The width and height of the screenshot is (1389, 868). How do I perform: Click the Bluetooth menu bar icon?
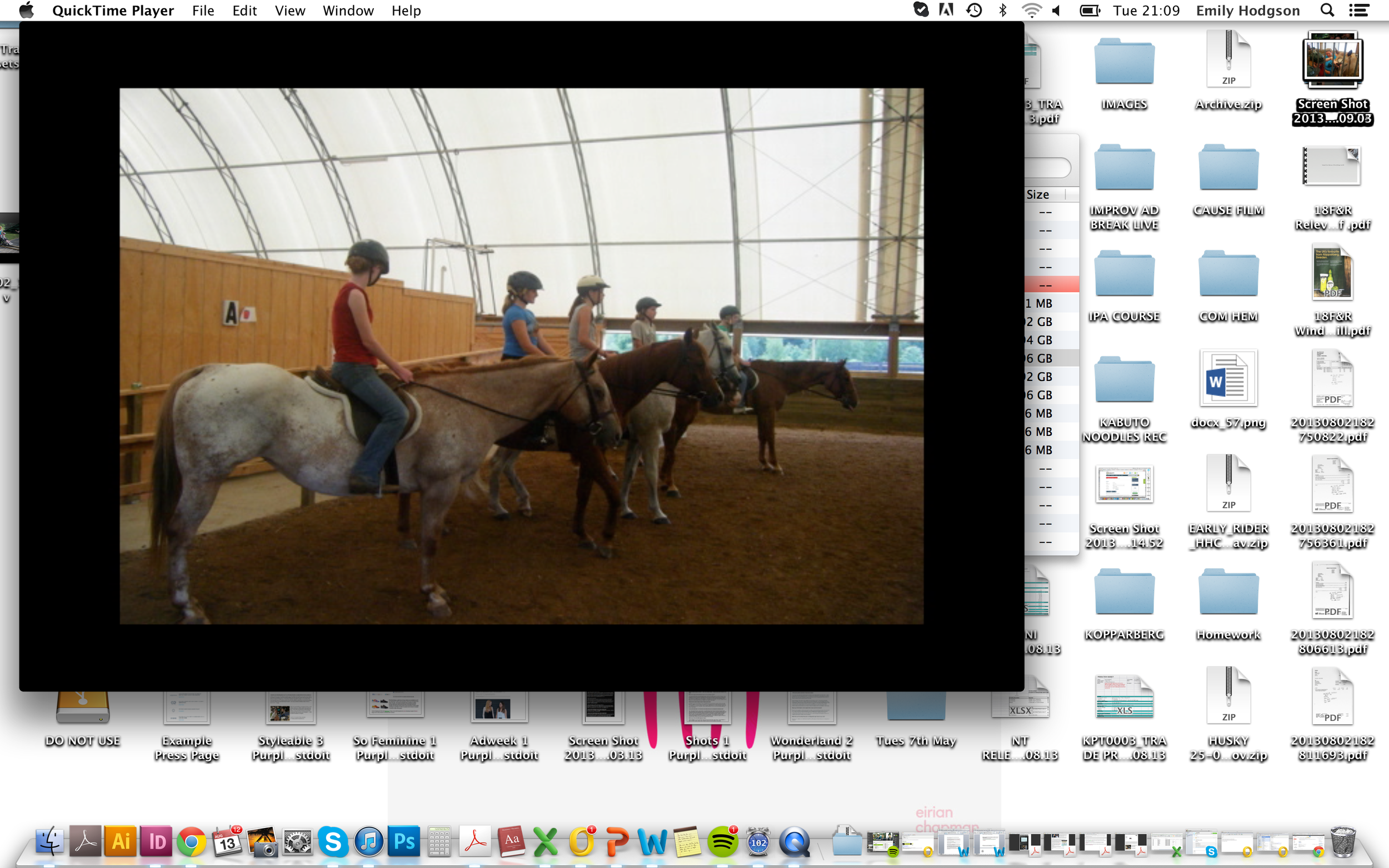[1002, 11]
